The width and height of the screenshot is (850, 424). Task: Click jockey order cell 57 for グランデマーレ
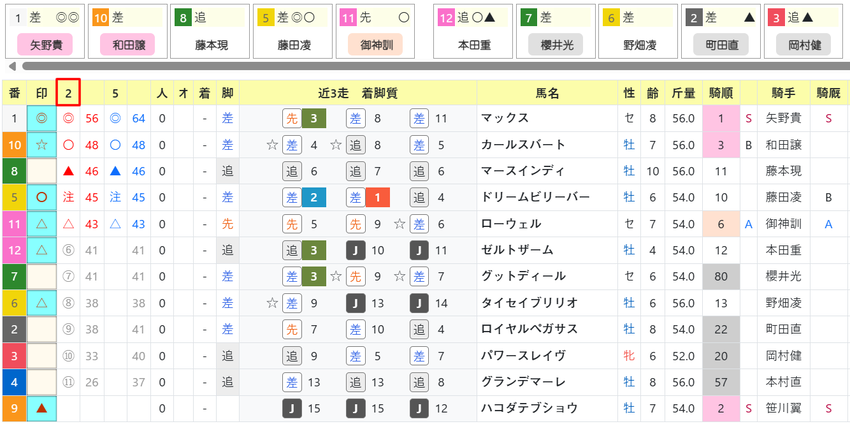pos(721,382)
